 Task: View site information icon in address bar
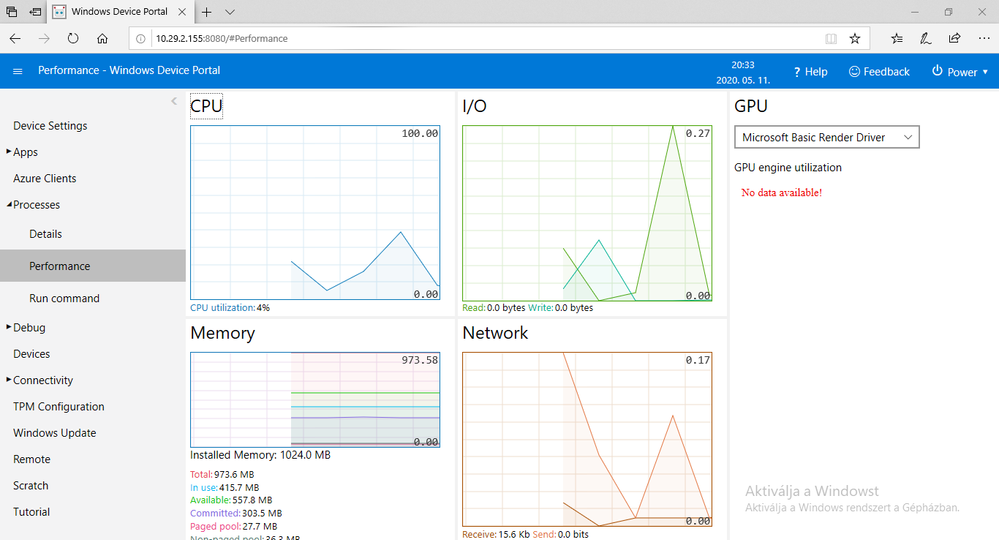pyautogui.click(x=141, y=39)
